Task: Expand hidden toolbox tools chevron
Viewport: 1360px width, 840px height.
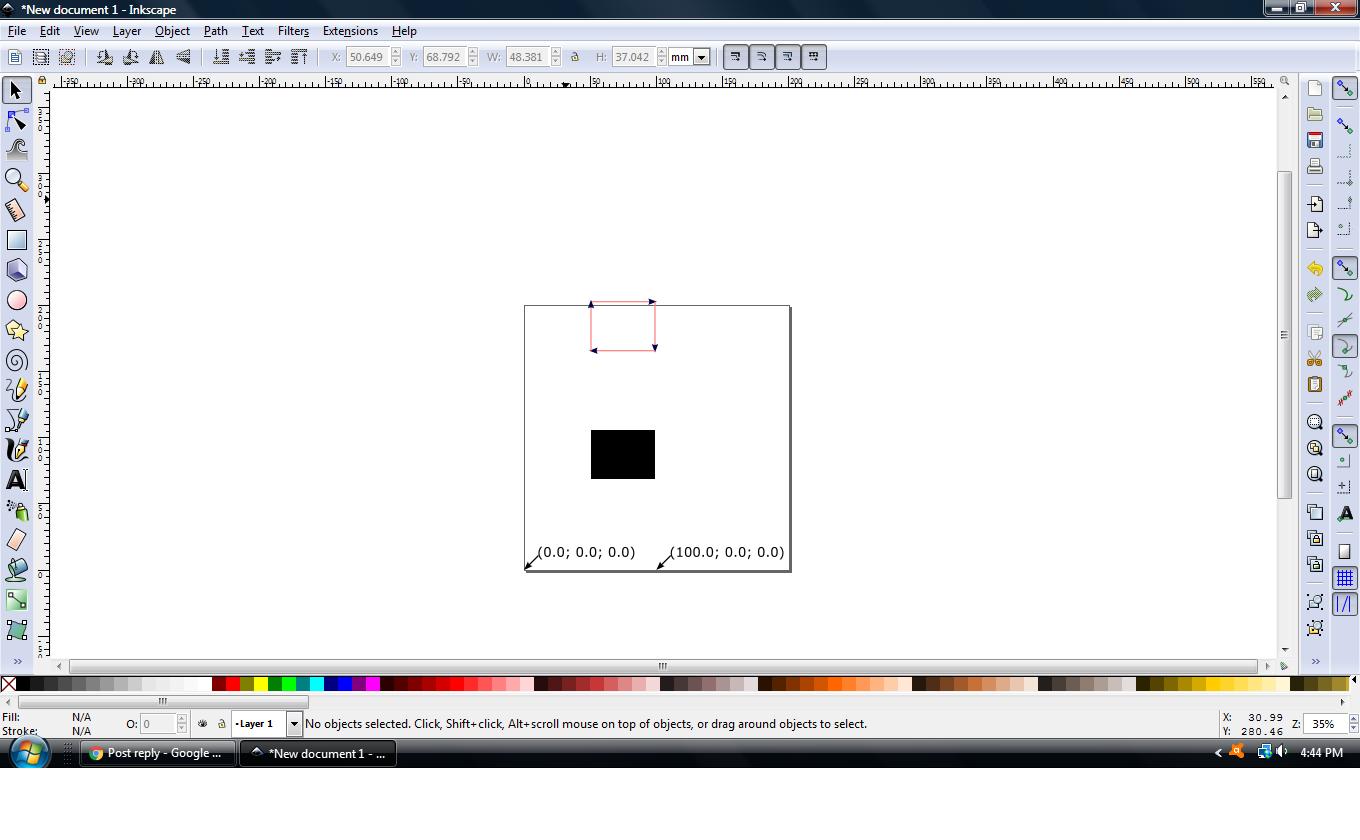Action: tap(17, 661)
